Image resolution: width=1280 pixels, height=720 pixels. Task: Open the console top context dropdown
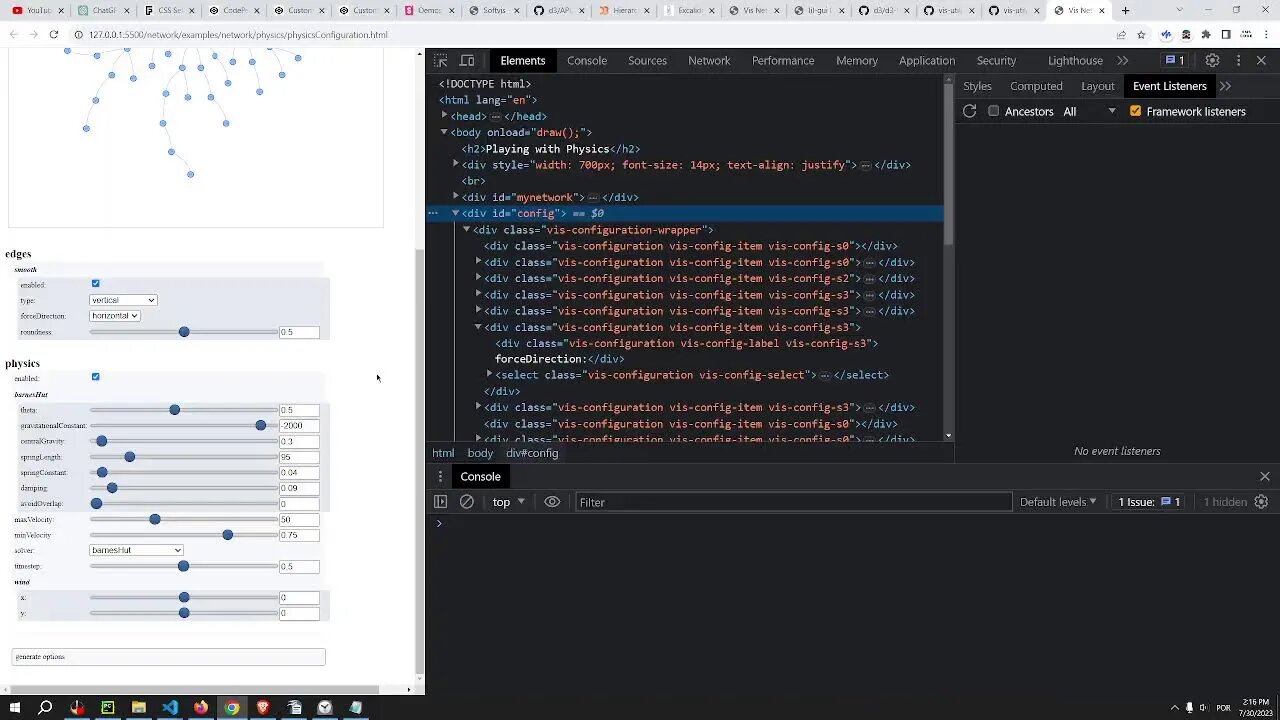pos(508,502)
